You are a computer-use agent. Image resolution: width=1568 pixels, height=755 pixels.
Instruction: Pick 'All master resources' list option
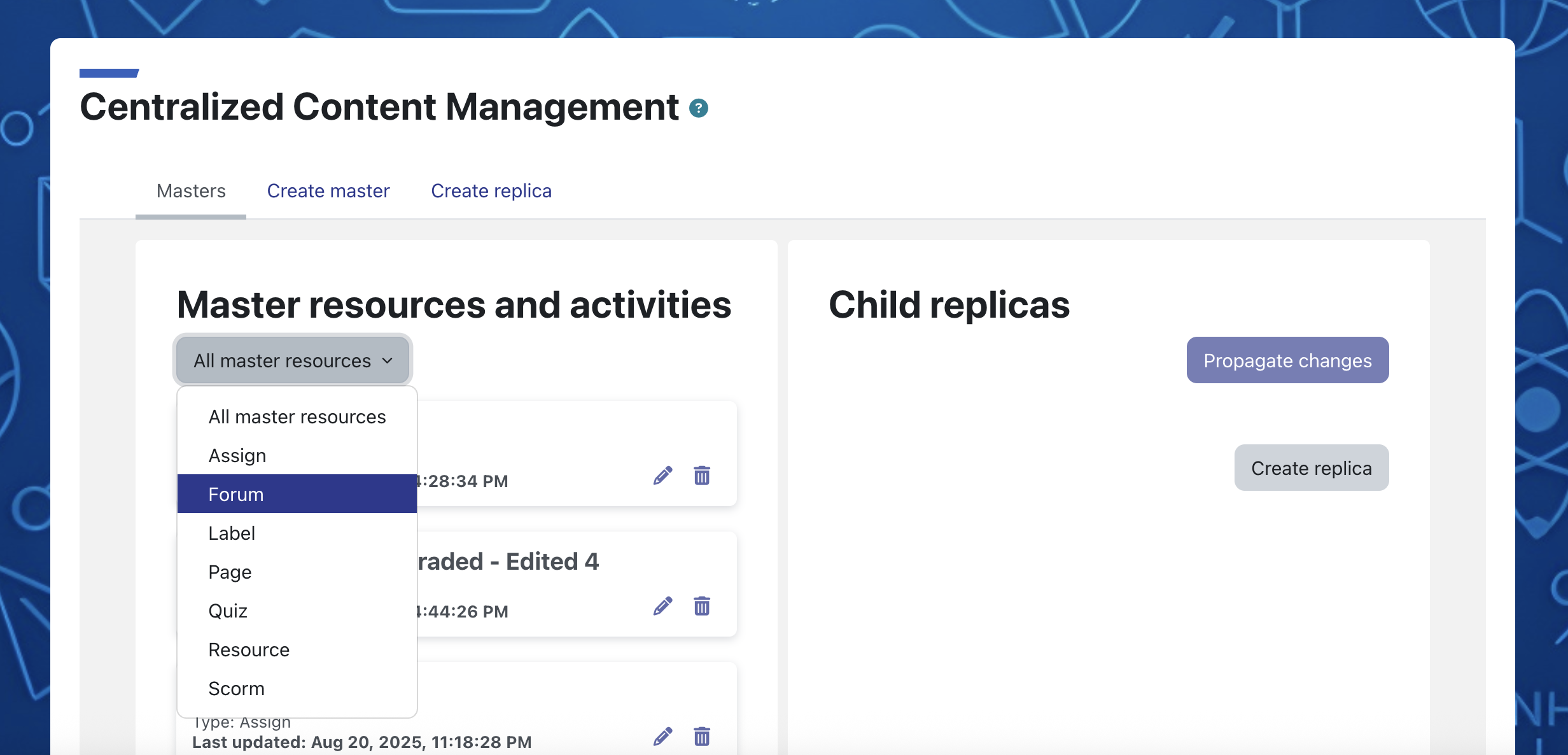[x=297, y=416]
